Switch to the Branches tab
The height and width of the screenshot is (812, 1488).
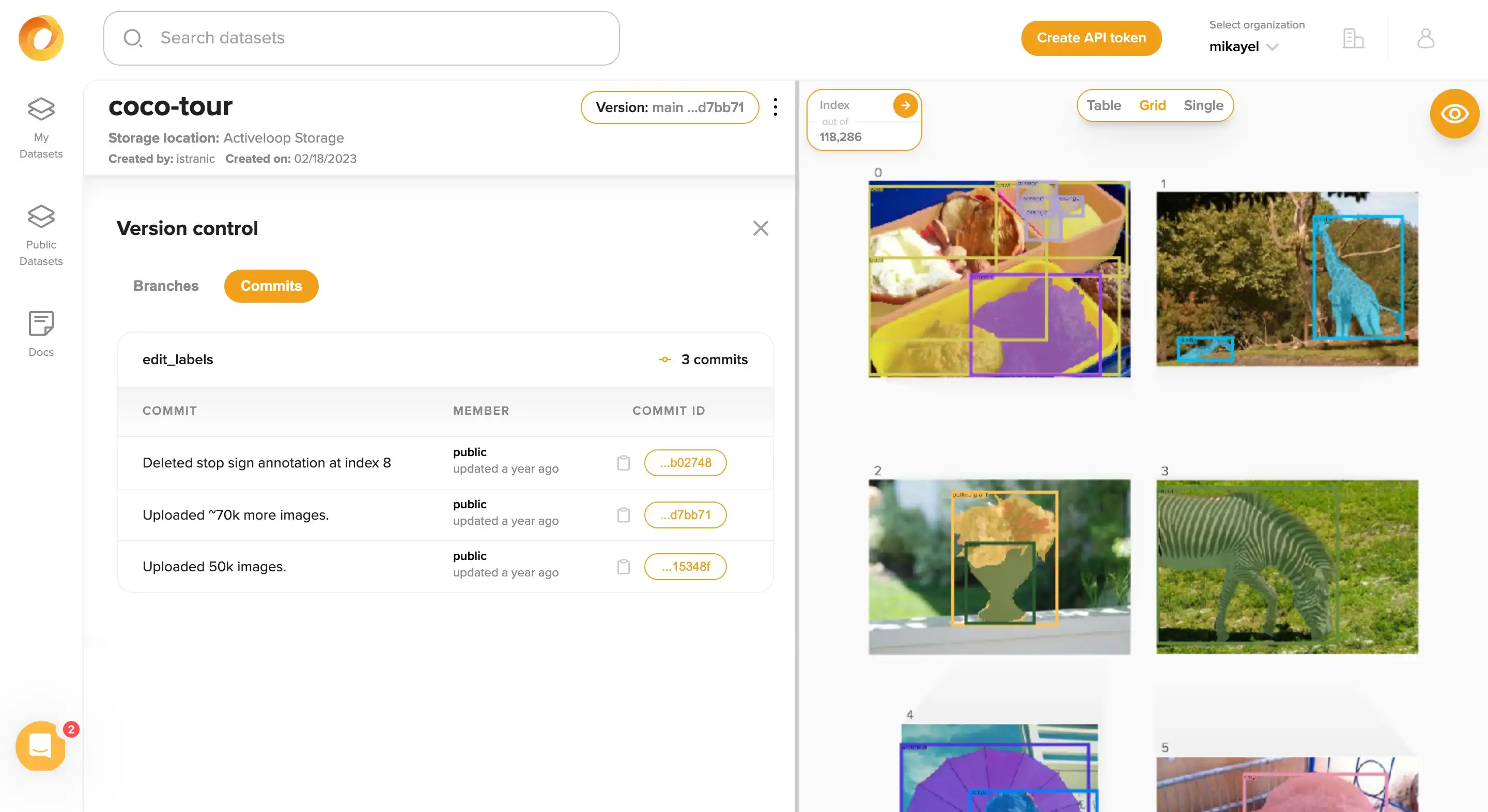166,286
